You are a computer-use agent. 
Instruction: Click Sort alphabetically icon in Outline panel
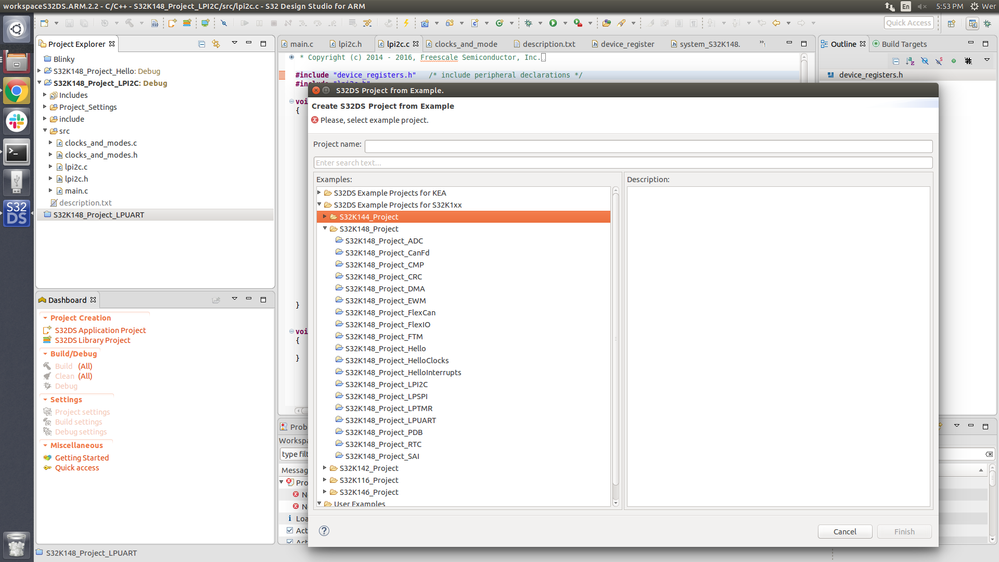(910, 61)
